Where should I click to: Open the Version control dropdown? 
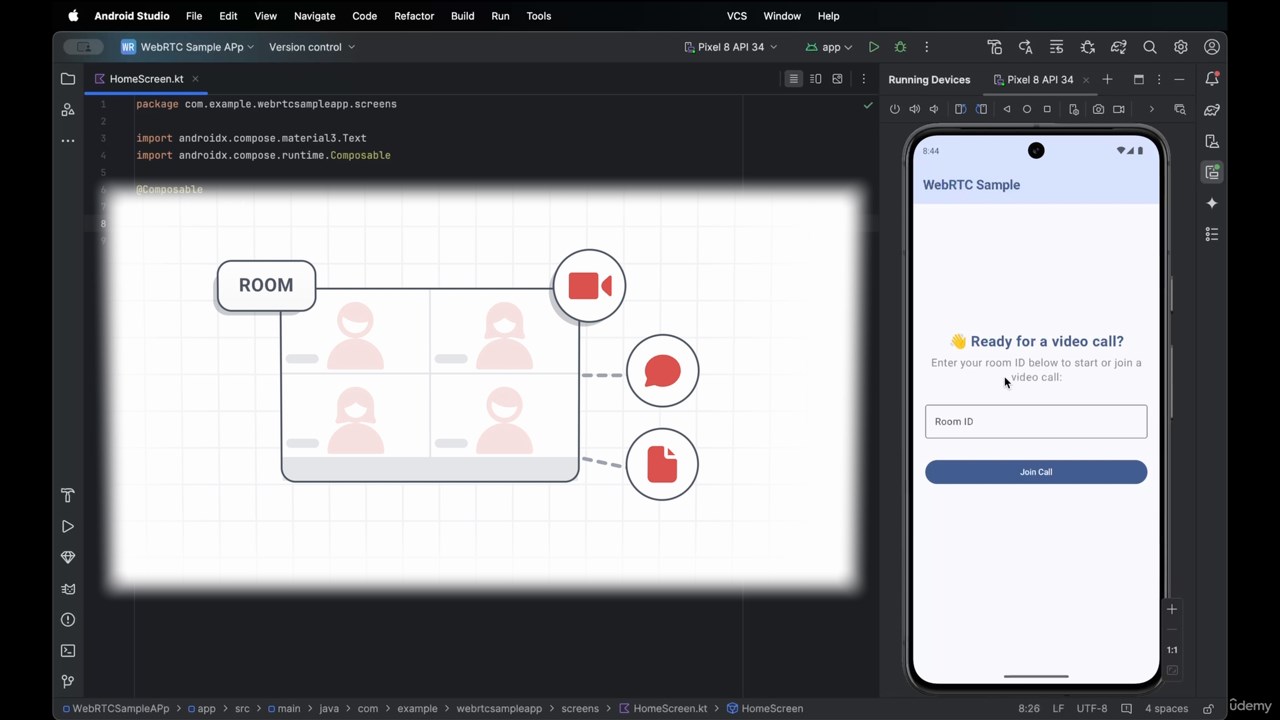pyautogui.click(x=311, y=47)
